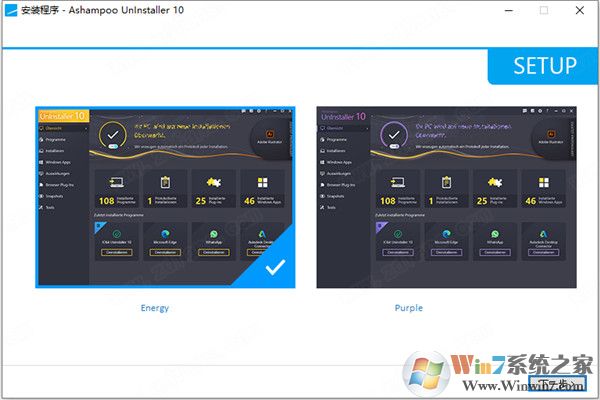Click the "Purple" theme label
Viewport: 600px width, 400px height.
click(x=409, y=308)
